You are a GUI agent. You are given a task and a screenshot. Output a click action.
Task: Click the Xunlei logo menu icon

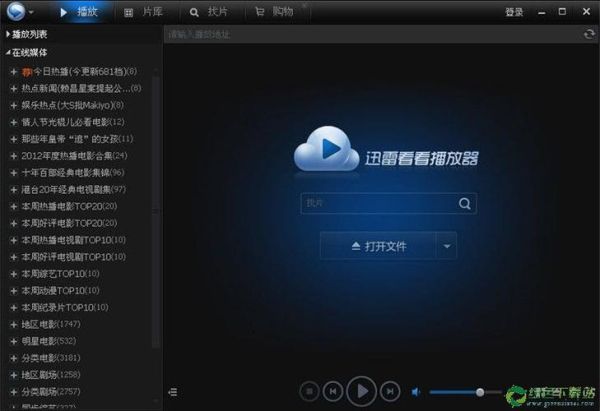pyautogui.click(x=16, y=12)
